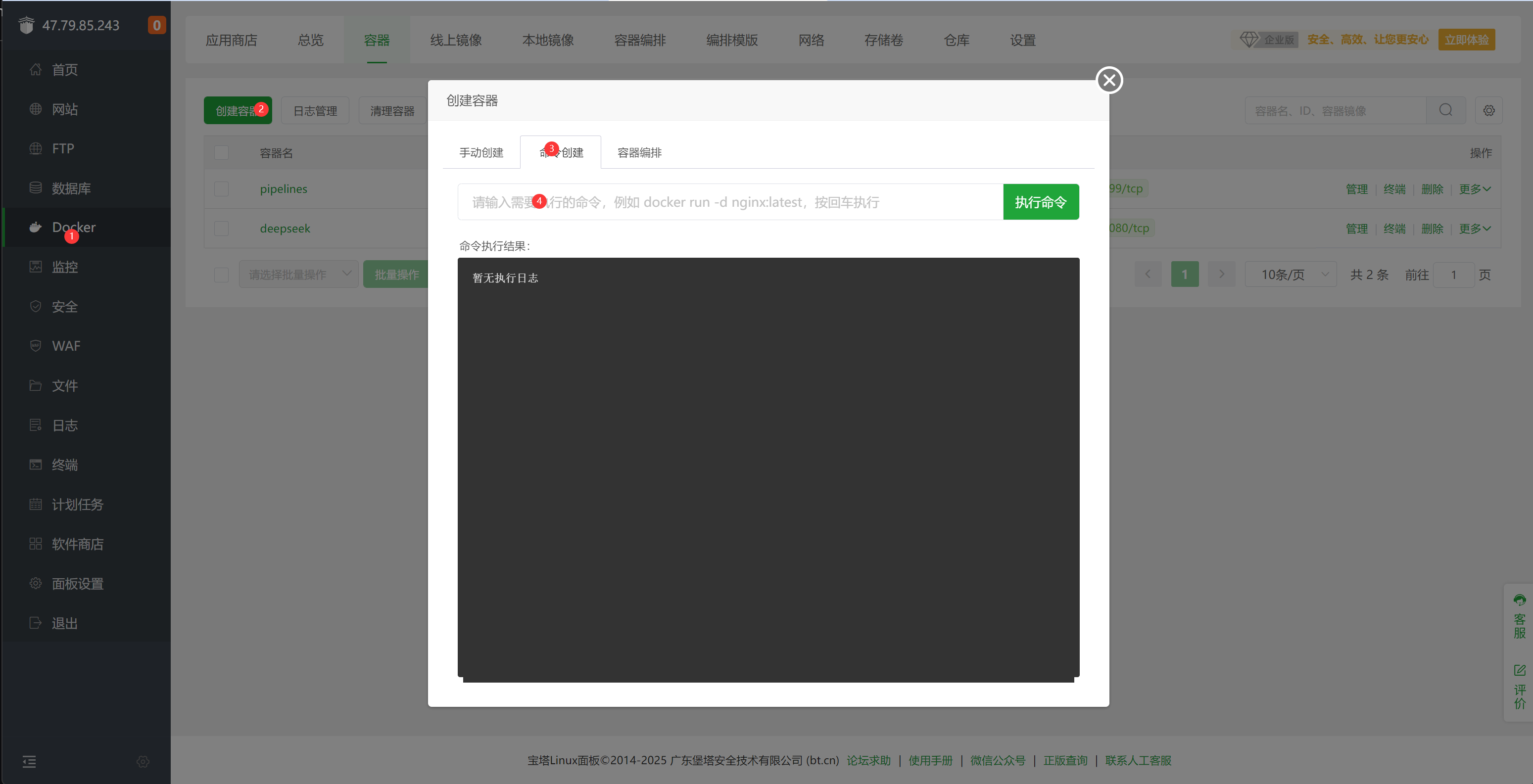
Task: Collapse the sidebar menu icon at bottom
Action: pyautogui.click(x=29, y=761)
